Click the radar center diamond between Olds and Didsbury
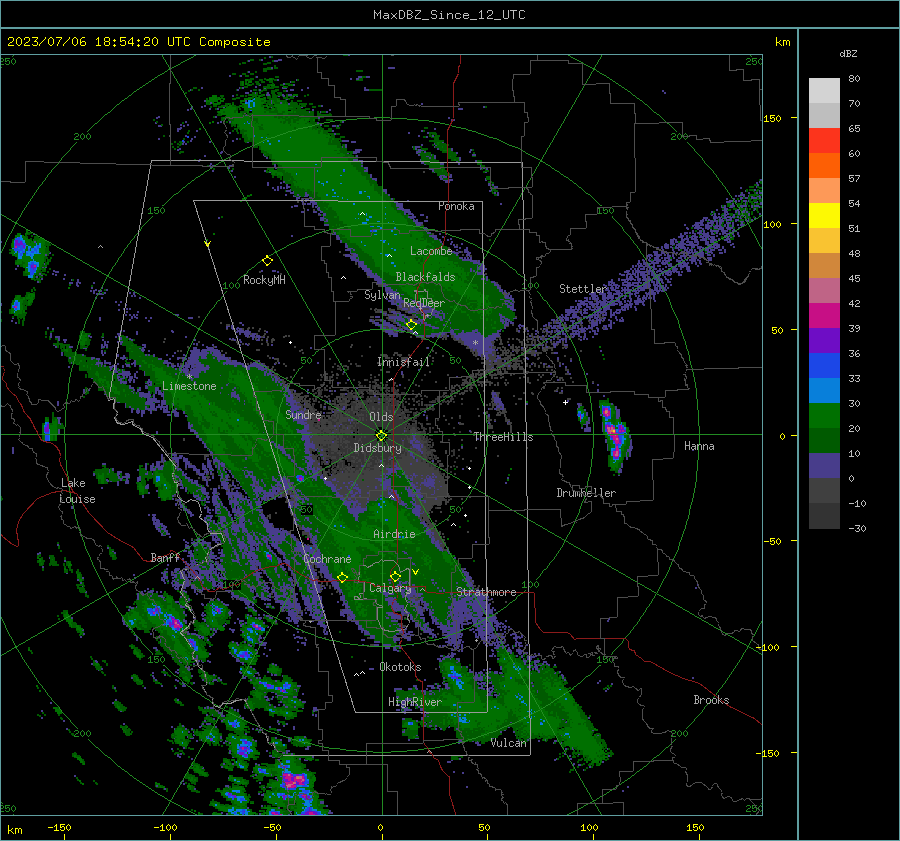The height and width of the screenshot is (841, 900). [x=381, y=436]
